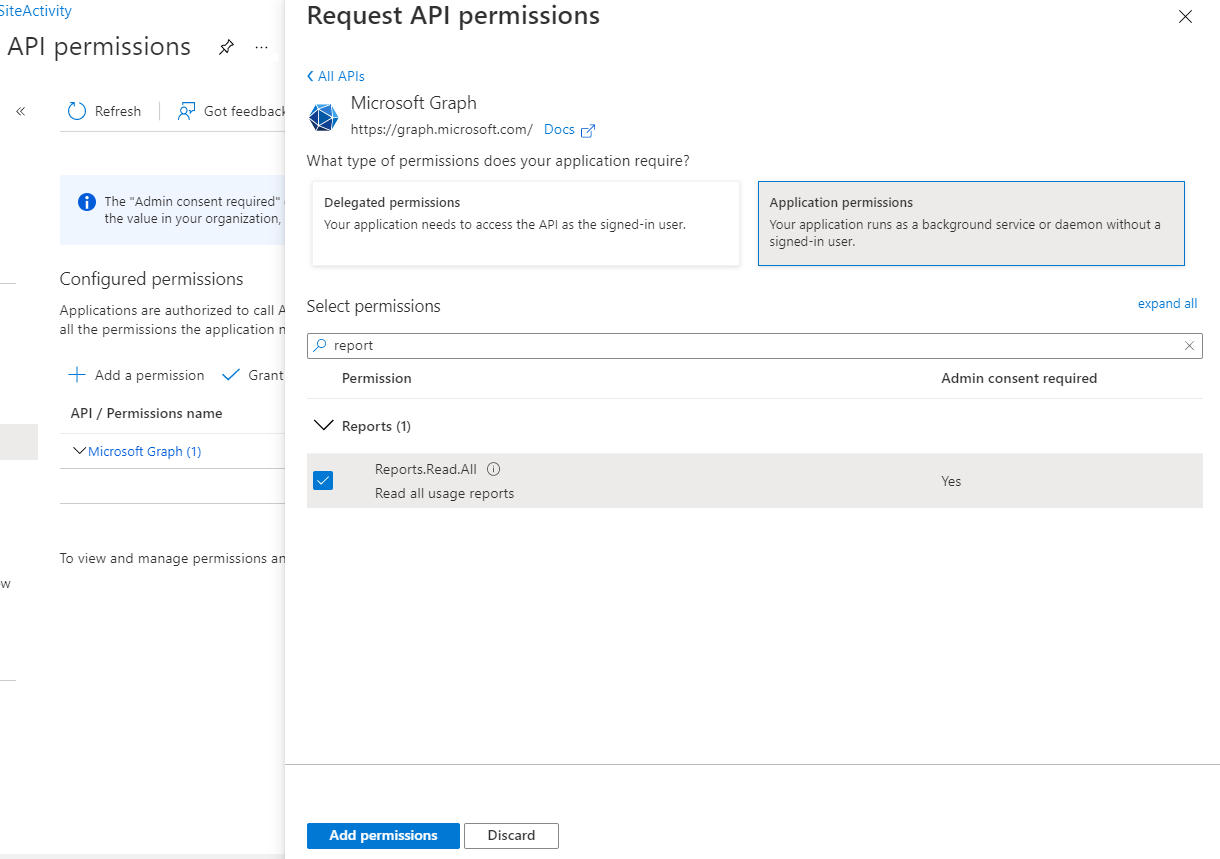Click the 'Read all usage reports' description
The width and height of the screenshot is (1220, 859).
(444, 493)
